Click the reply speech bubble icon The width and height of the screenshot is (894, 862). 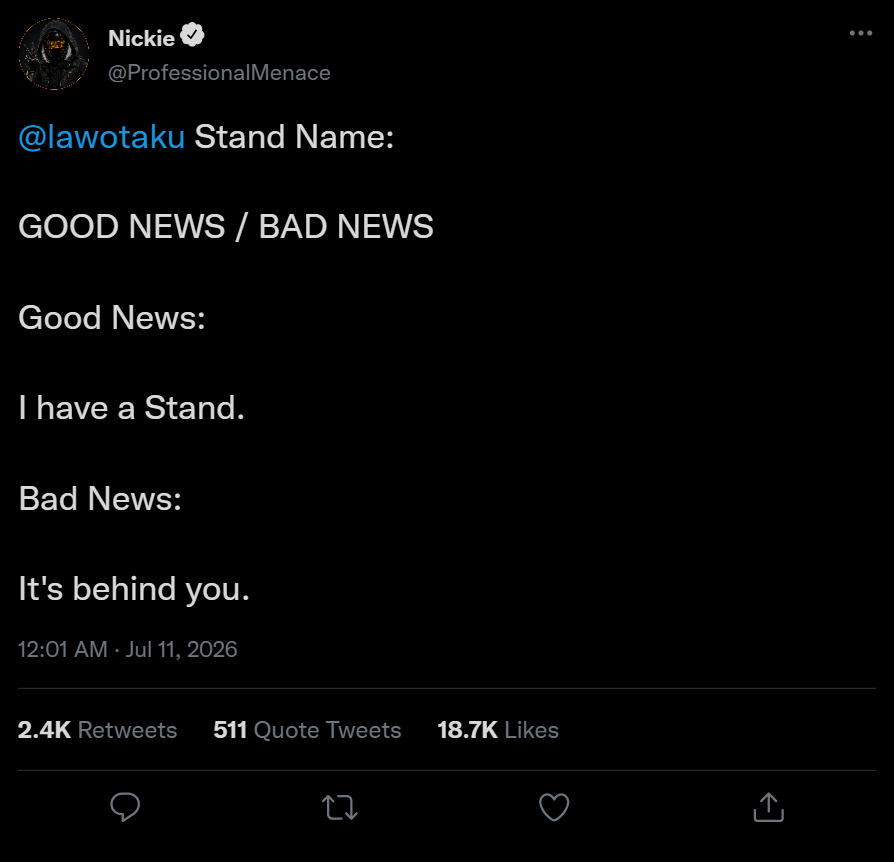click(125, 807)
